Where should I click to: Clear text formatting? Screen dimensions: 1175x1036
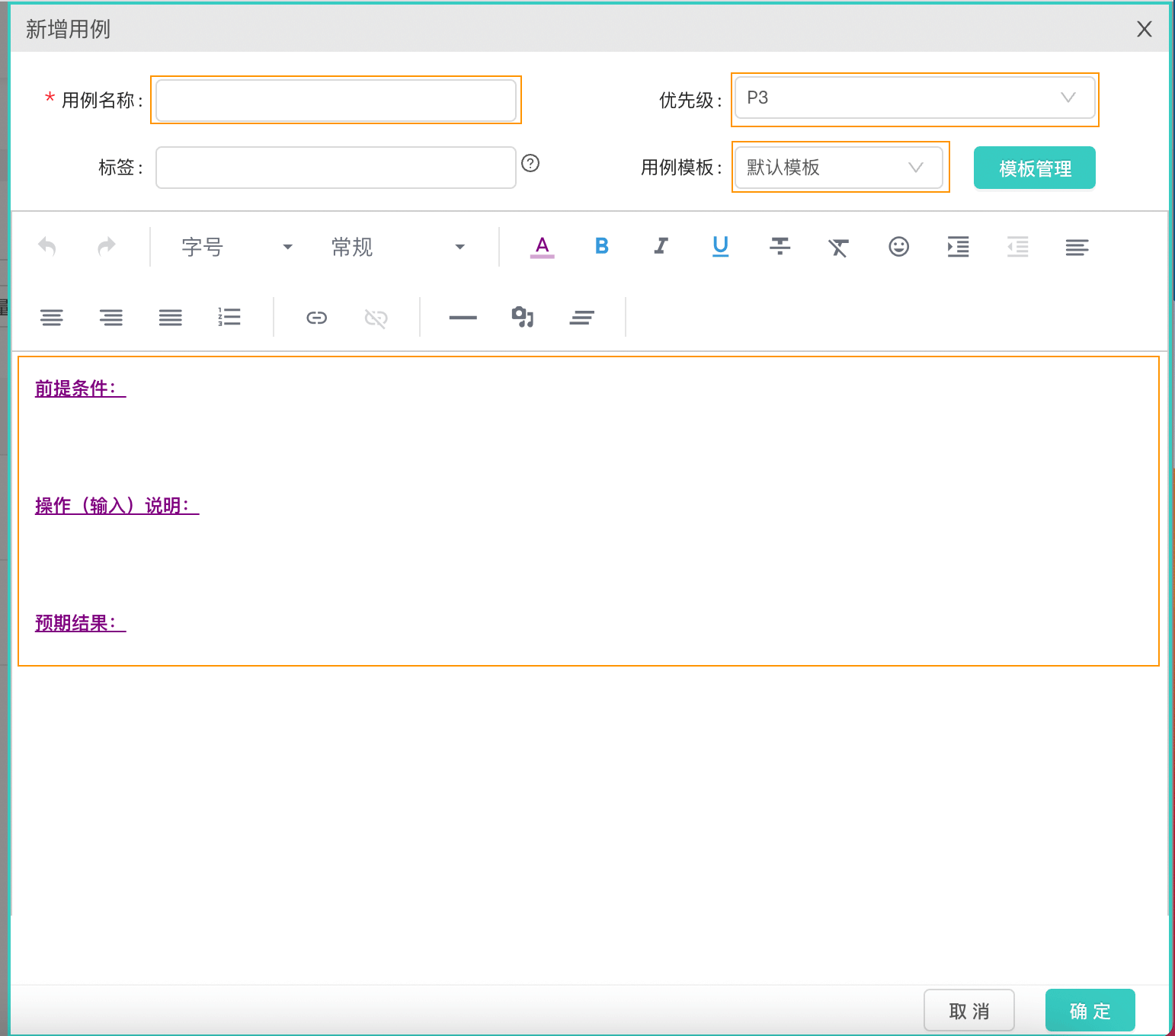pos(839,247)
